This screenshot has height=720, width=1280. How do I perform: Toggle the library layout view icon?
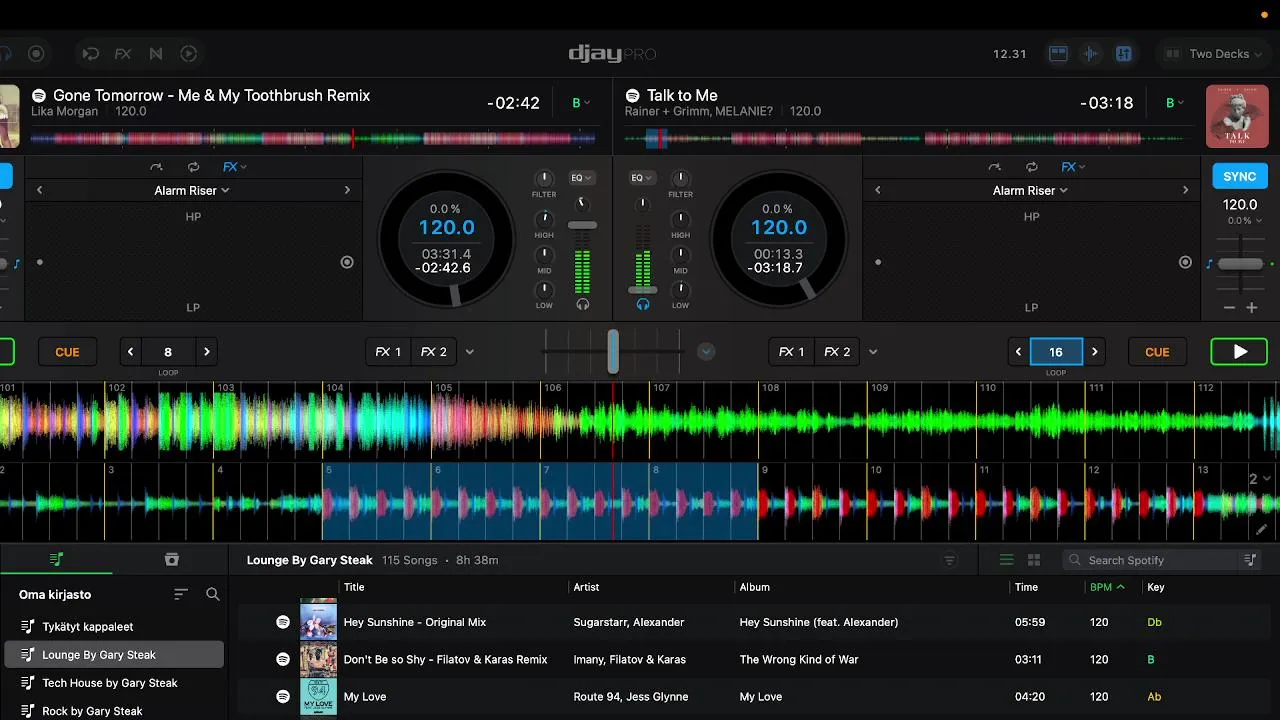coord(1058,54)
